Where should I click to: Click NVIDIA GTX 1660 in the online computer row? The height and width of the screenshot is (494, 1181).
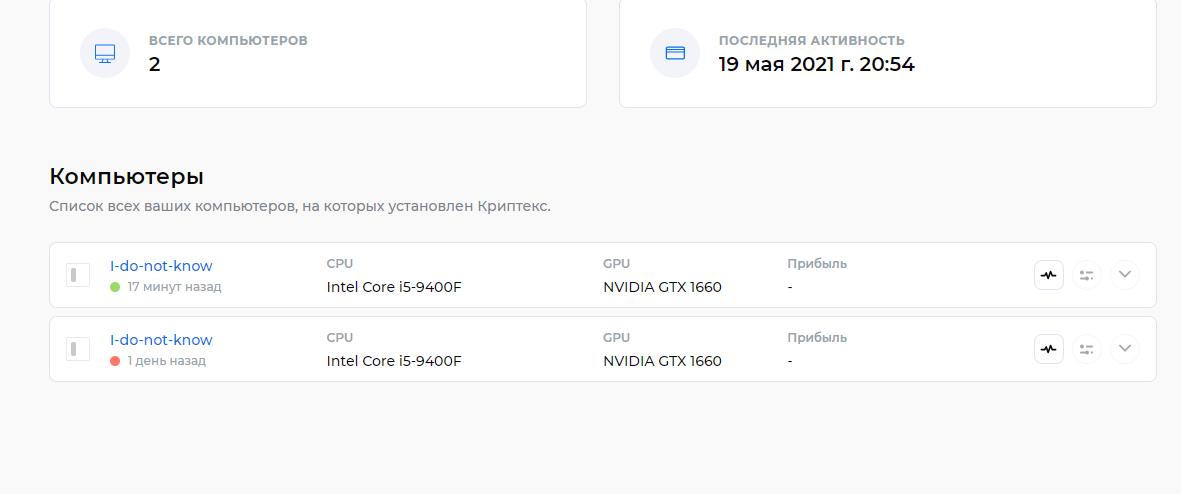(662, 287)
